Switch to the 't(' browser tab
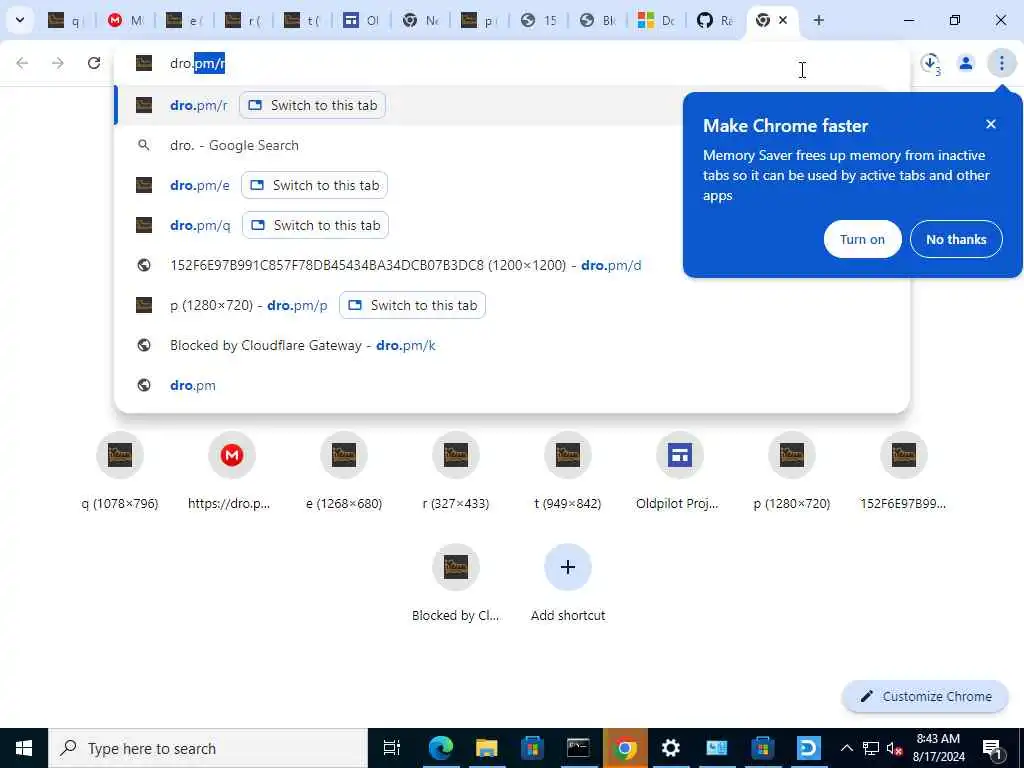The image size is (1024, 768). [302, 20]
